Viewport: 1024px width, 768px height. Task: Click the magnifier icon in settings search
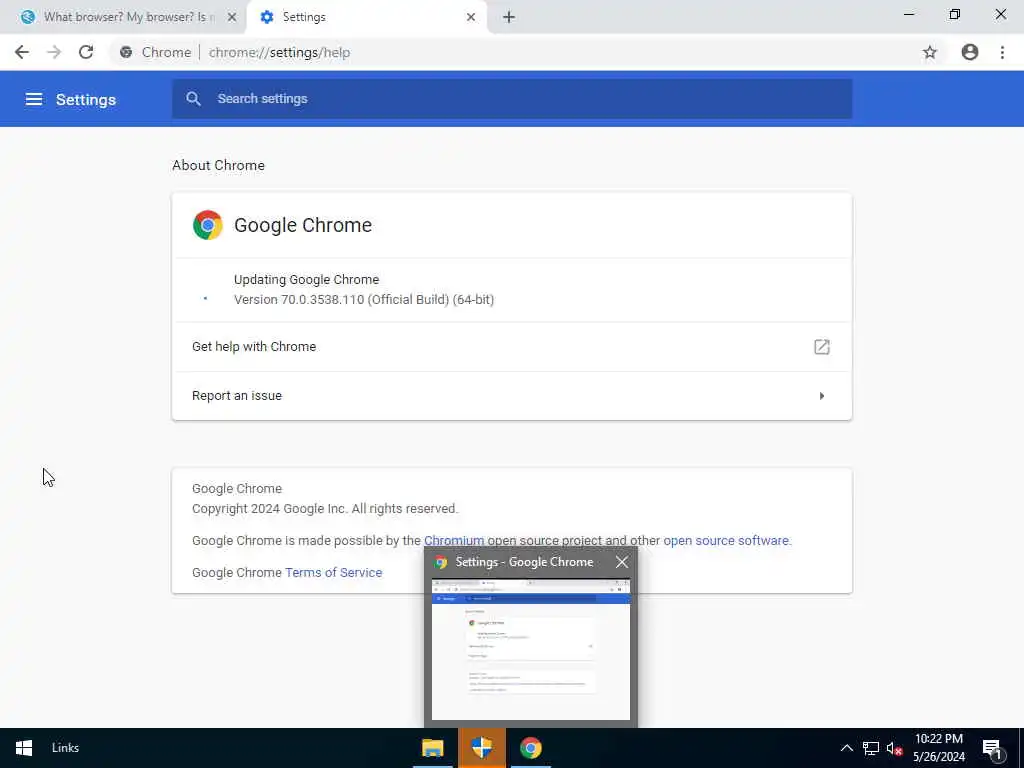tap(193, 99)
